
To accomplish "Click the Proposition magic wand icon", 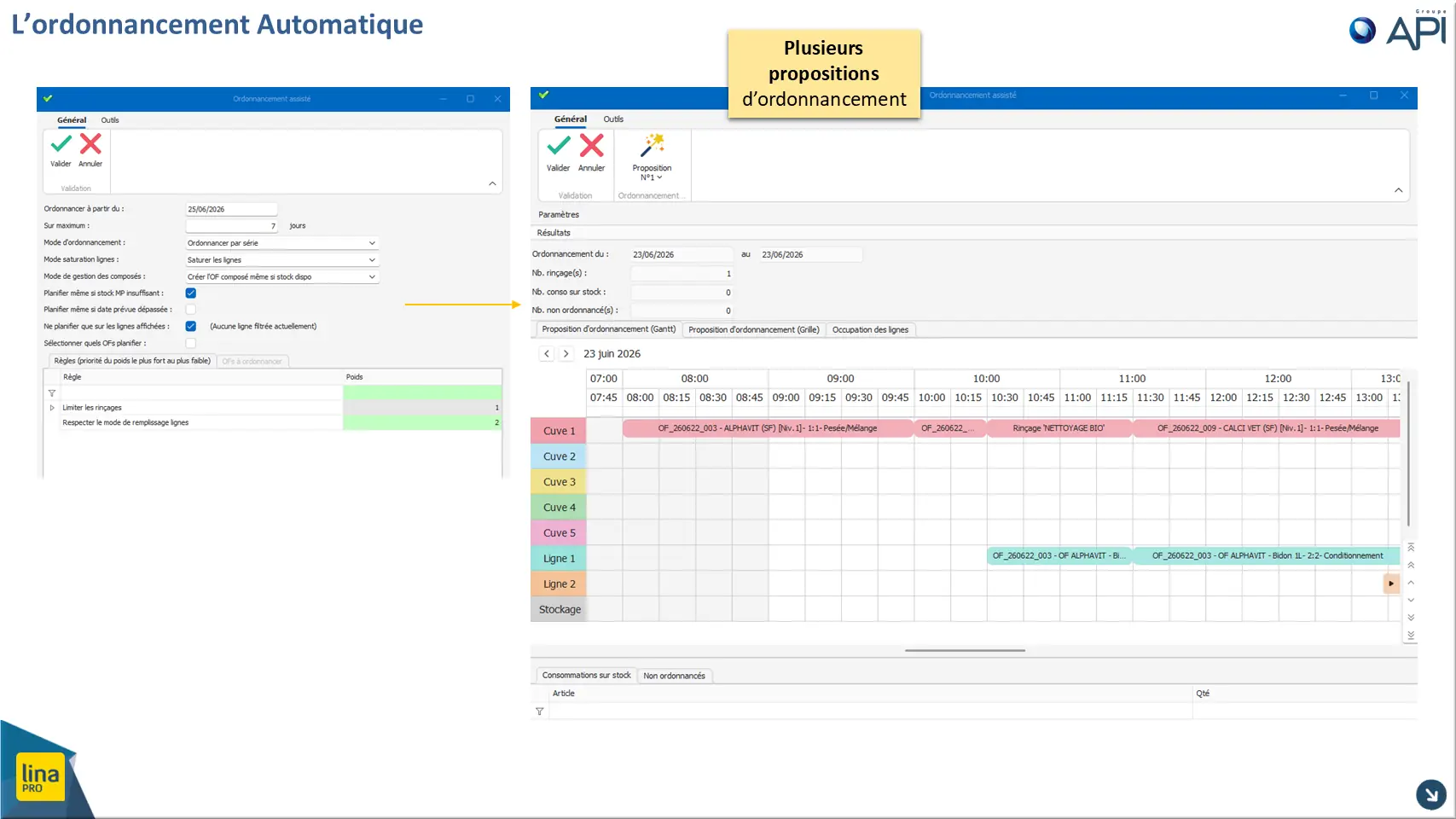I will point(653,145).
